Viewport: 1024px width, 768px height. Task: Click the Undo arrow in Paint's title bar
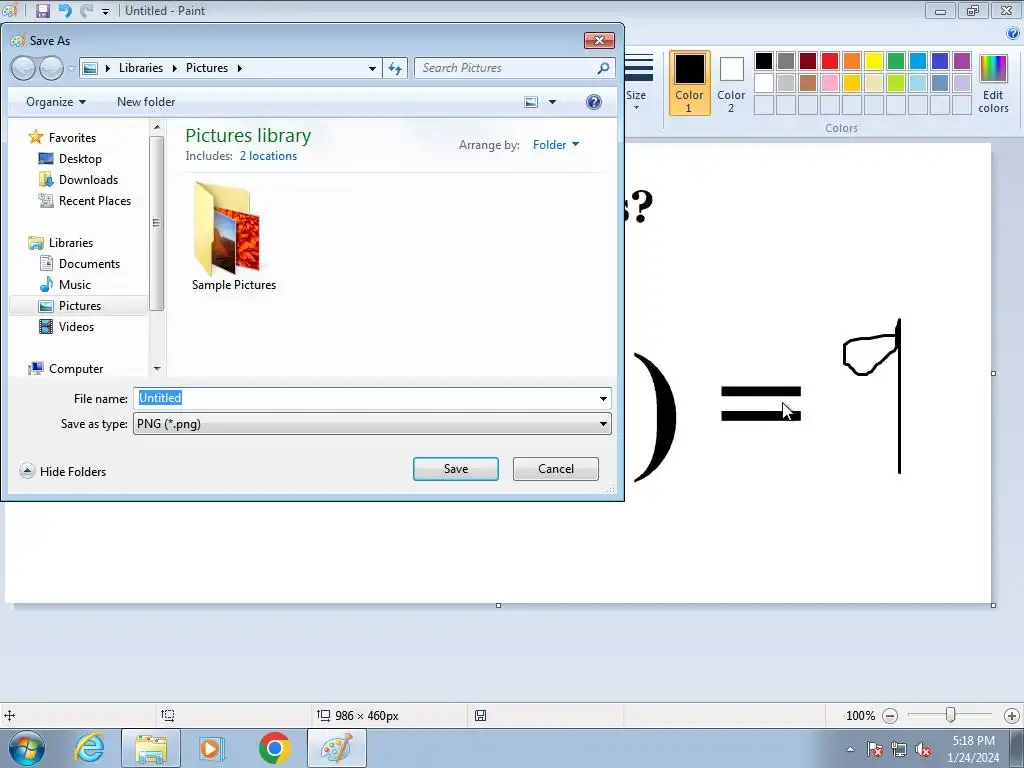[65, 10]
